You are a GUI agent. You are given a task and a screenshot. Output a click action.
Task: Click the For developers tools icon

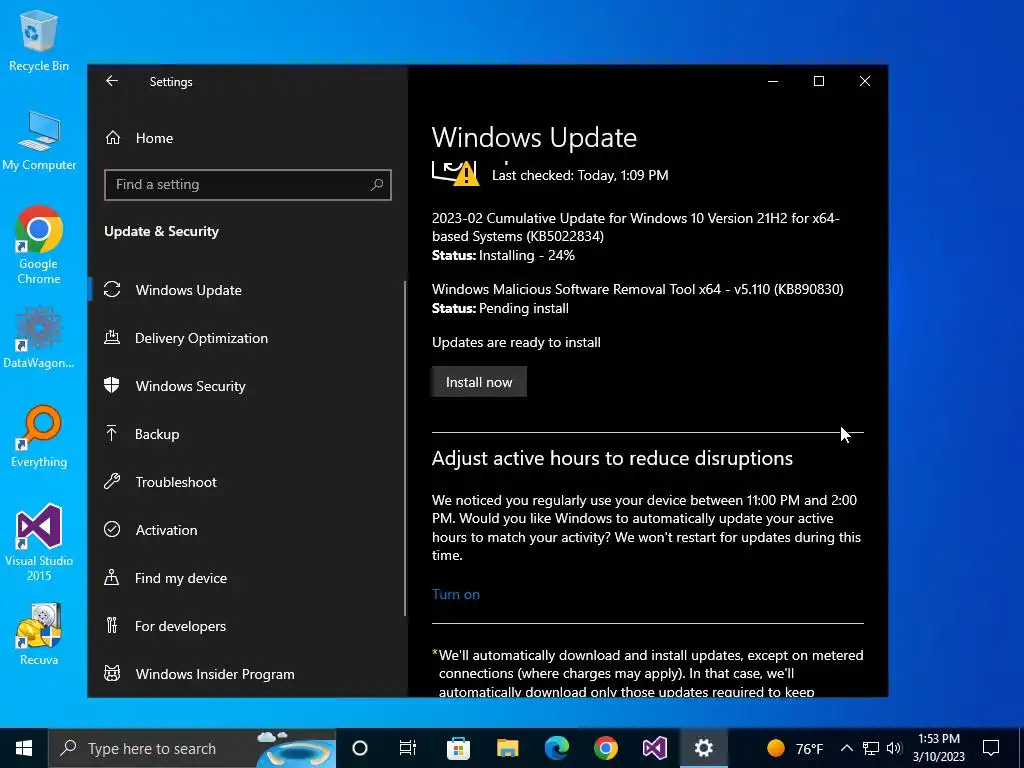coord(112,626)
